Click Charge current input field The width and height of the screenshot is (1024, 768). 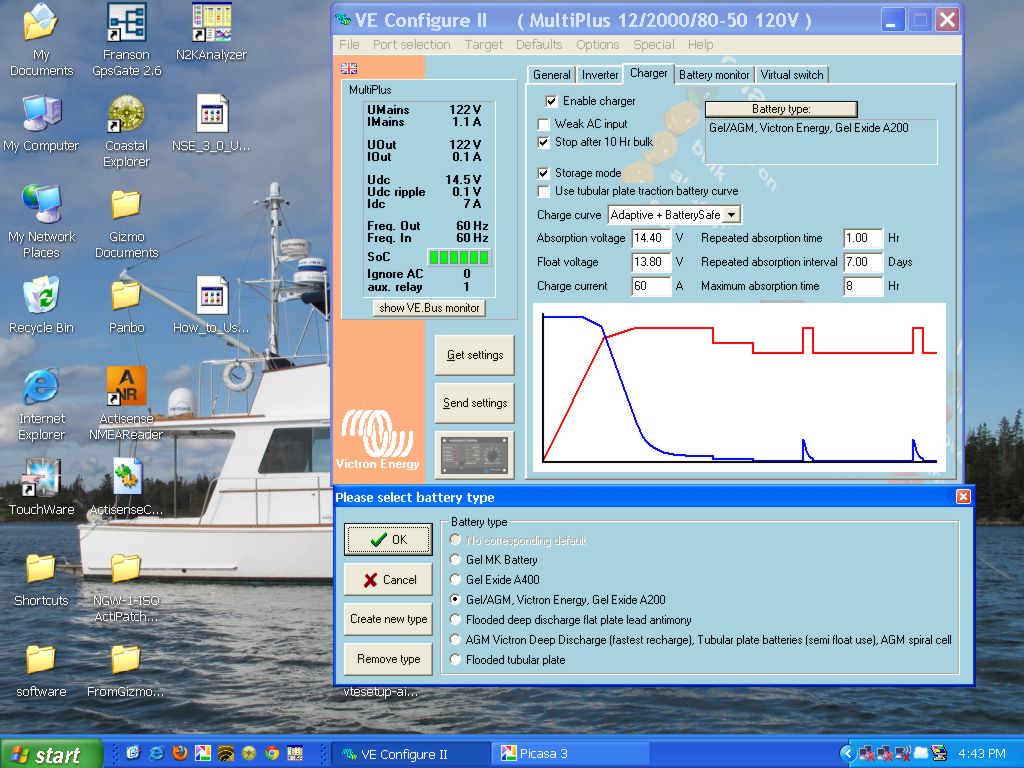(x=650, y=286)
